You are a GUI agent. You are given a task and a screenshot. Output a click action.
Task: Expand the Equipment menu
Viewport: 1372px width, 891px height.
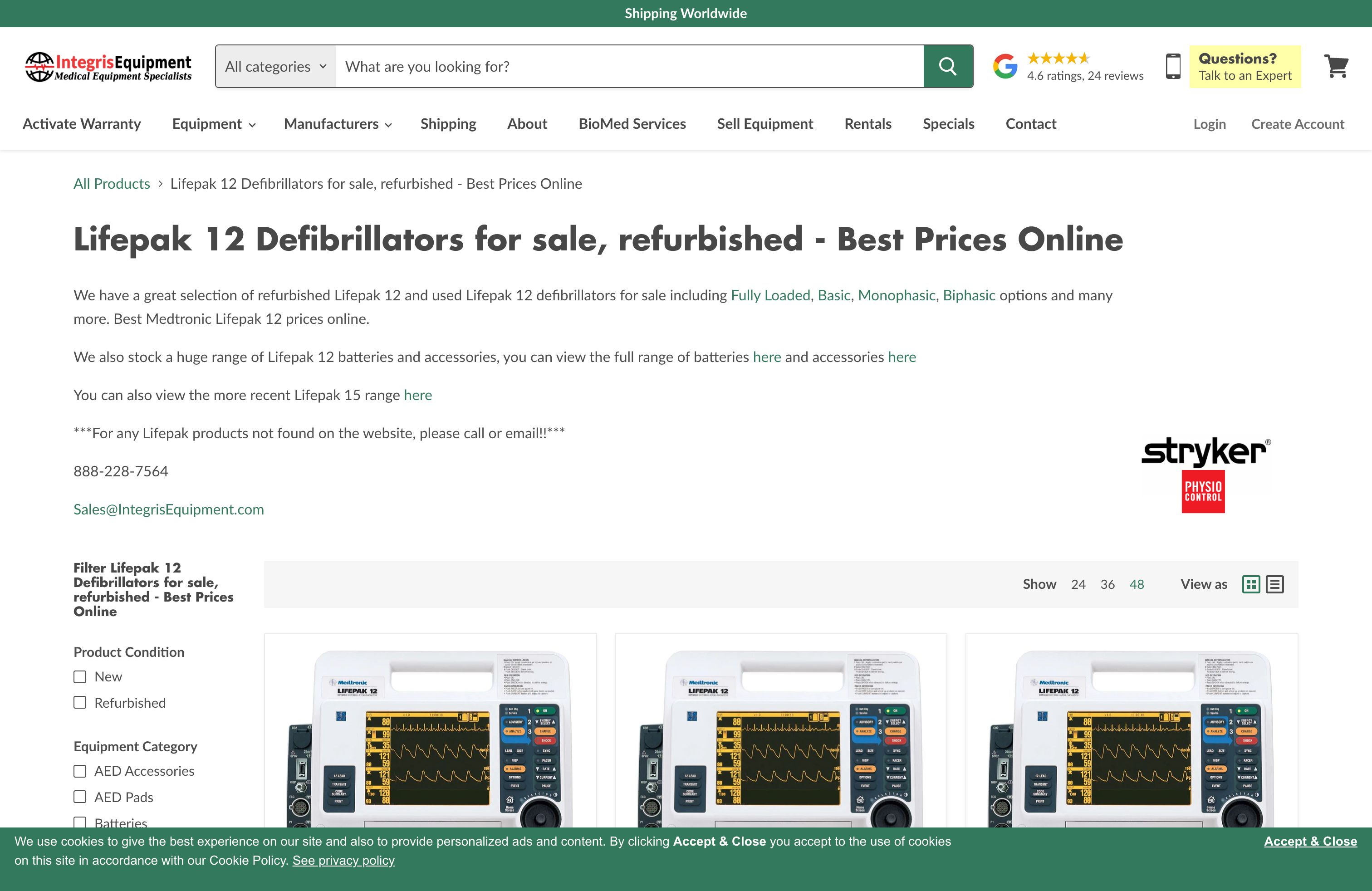[213, 124]
